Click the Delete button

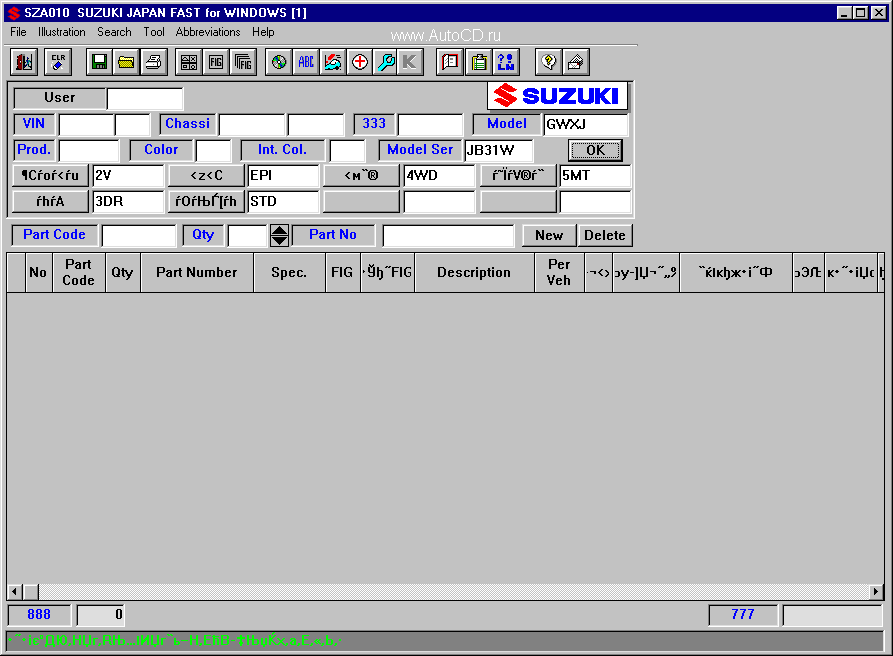coord(605,235)
